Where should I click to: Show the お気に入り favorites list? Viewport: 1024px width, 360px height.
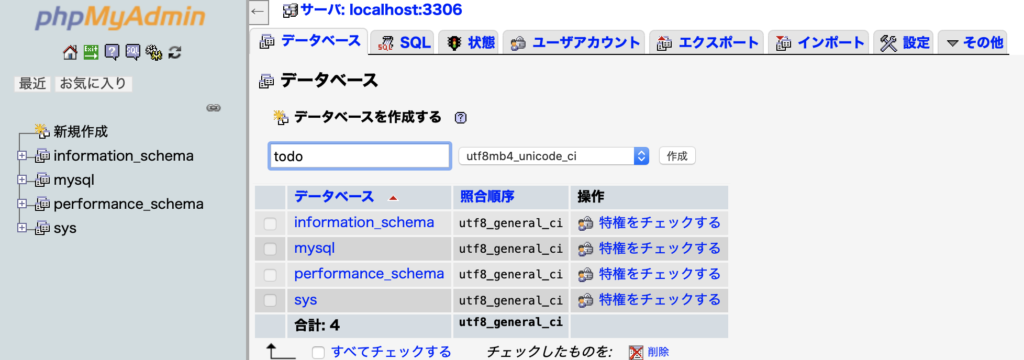click(93, 84)
